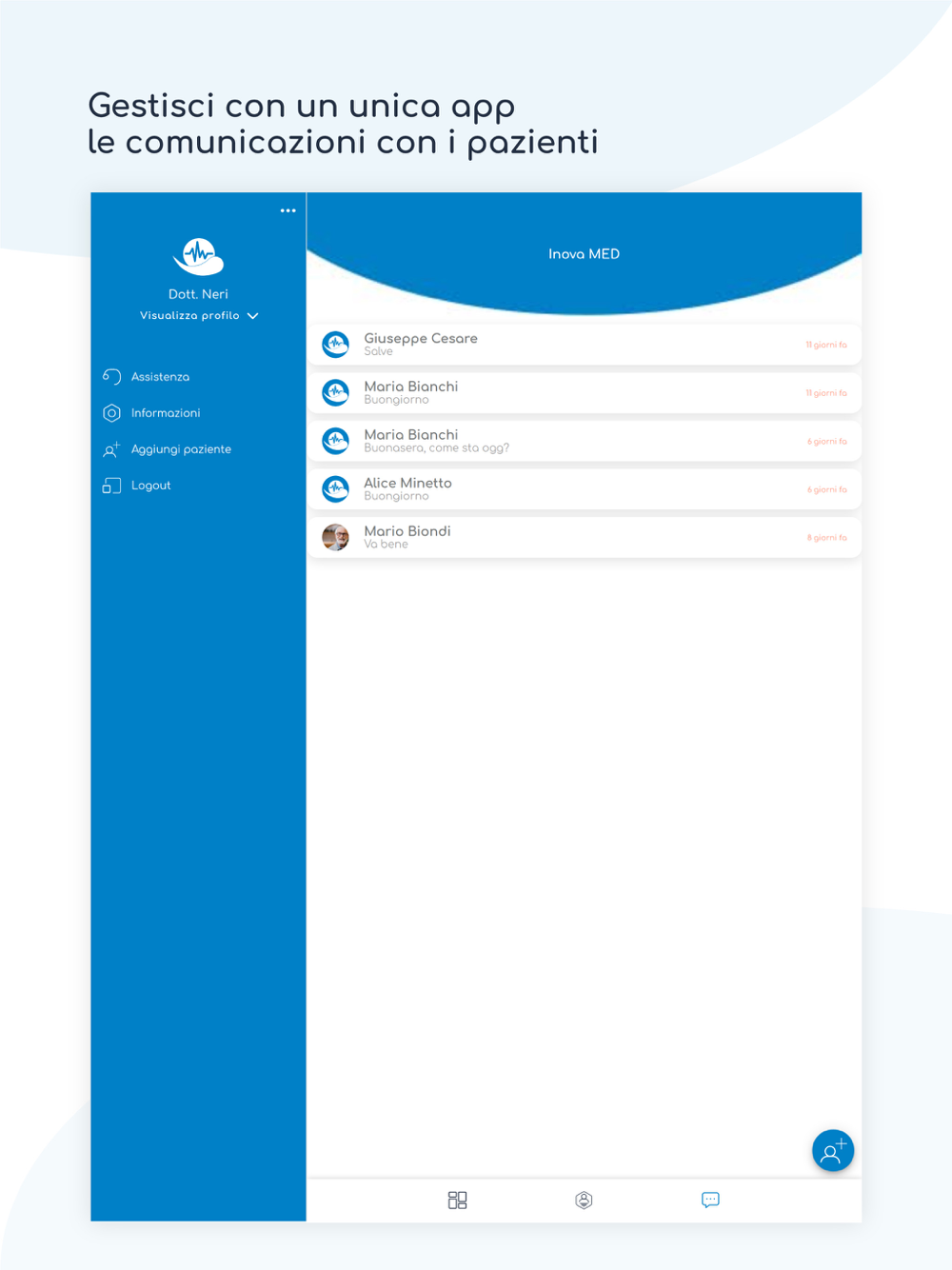This screenshot has height=1270, width=952.
Task: Click the Logout icon
Action: (x=111, y=486)
